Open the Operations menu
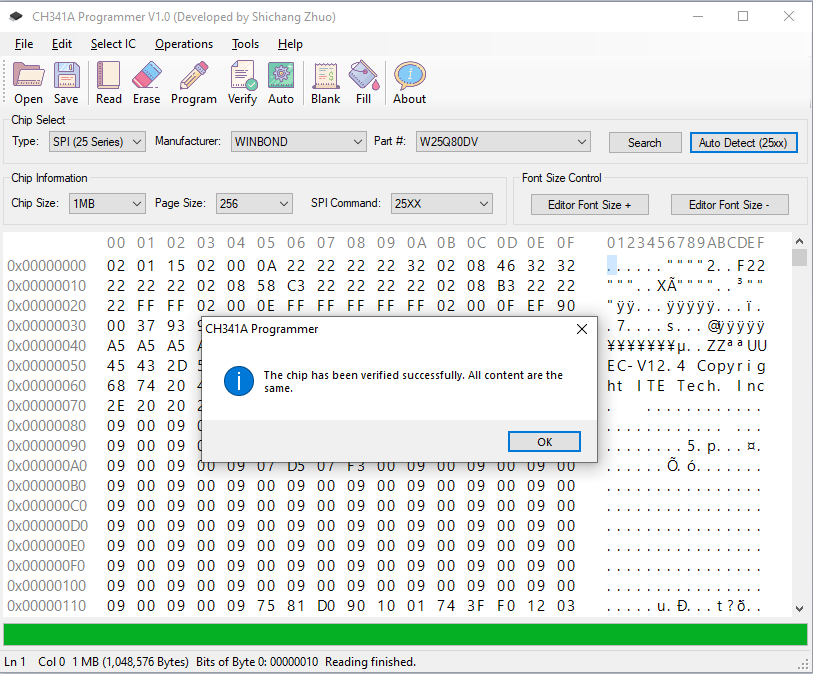The width and height of the screenshot is (813, 674). [184, 44]
